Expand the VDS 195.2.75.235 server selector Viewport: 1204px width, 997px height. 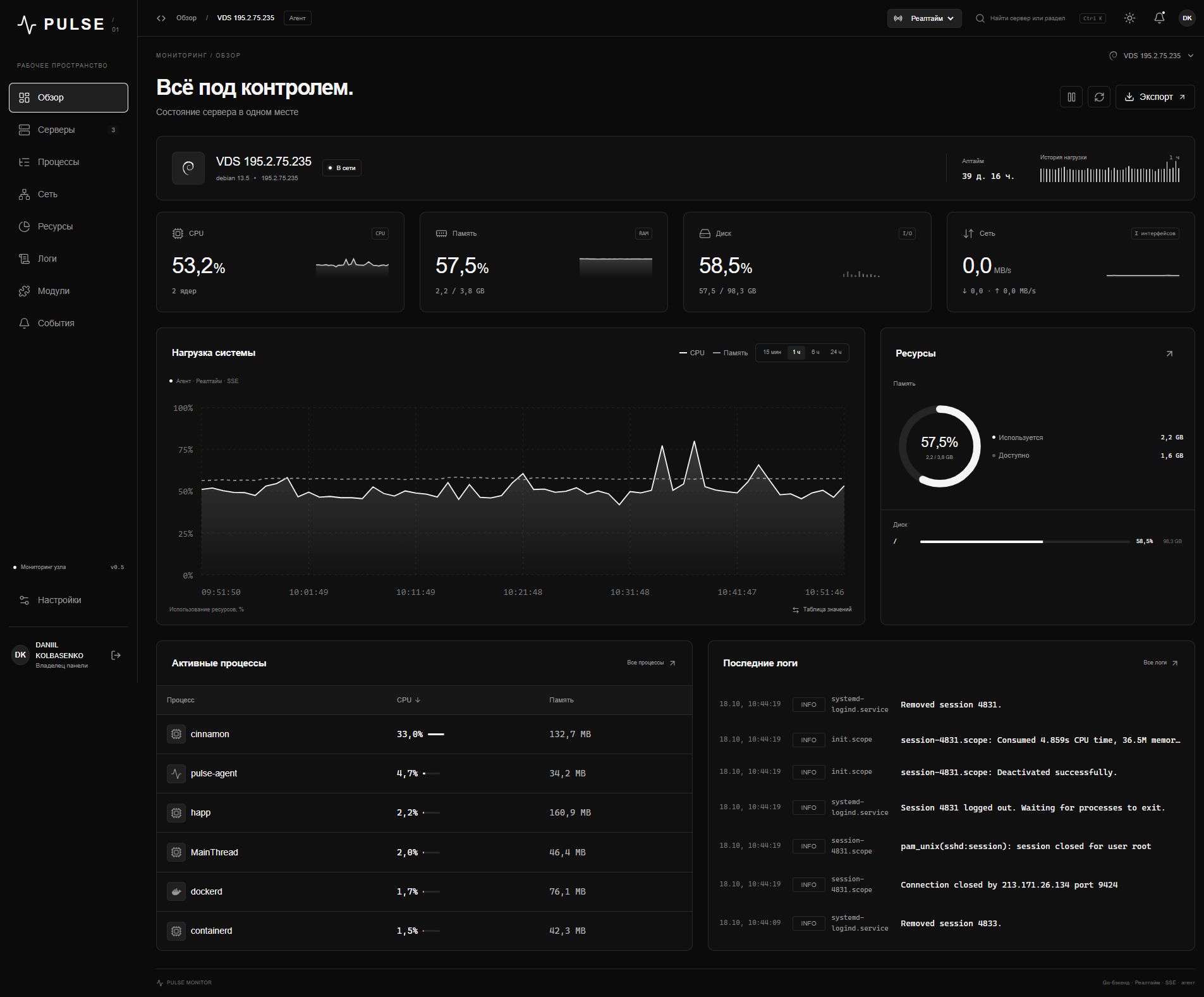coord(1152,56)
